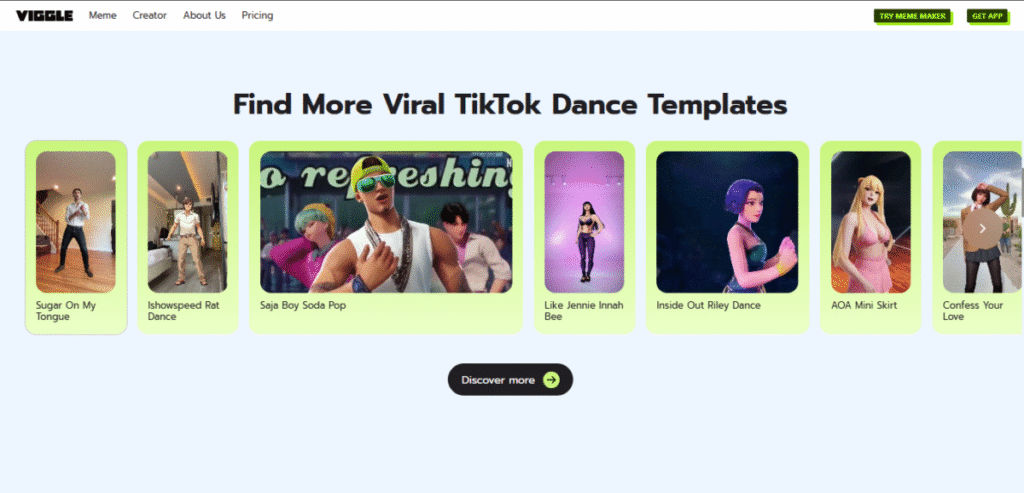
Task: Click the Try Meme Maker button
Action: 912,16
